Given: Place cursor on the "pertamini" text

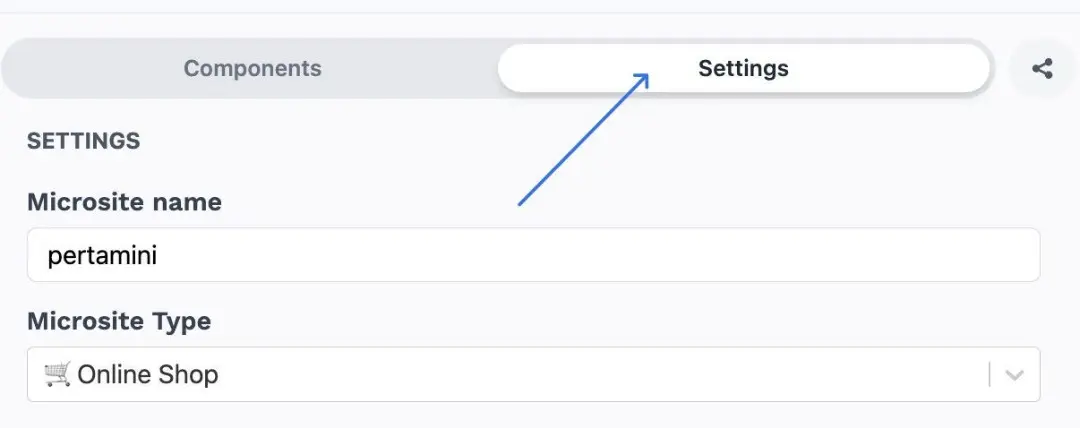Looking at the screenshot, I should tap(102, 256).
